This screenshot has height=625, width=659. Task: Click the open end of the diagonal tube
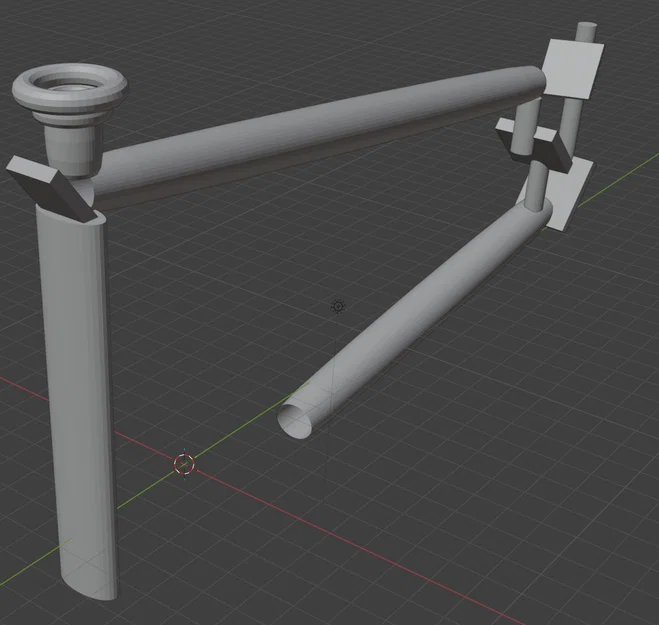click(x=295, y=422)
